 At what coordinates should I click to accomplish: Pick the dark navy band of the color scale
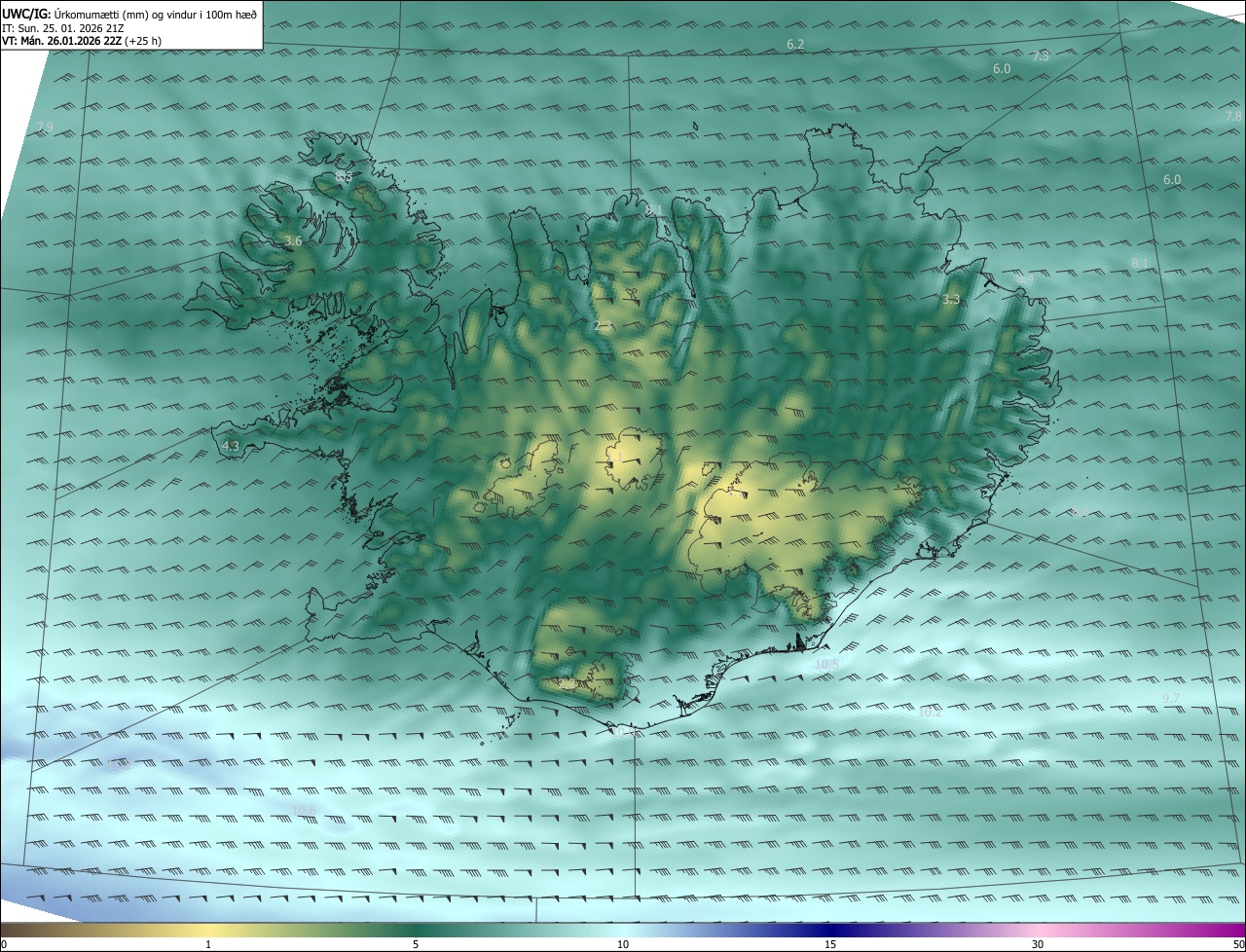click(x=830, y=931)
